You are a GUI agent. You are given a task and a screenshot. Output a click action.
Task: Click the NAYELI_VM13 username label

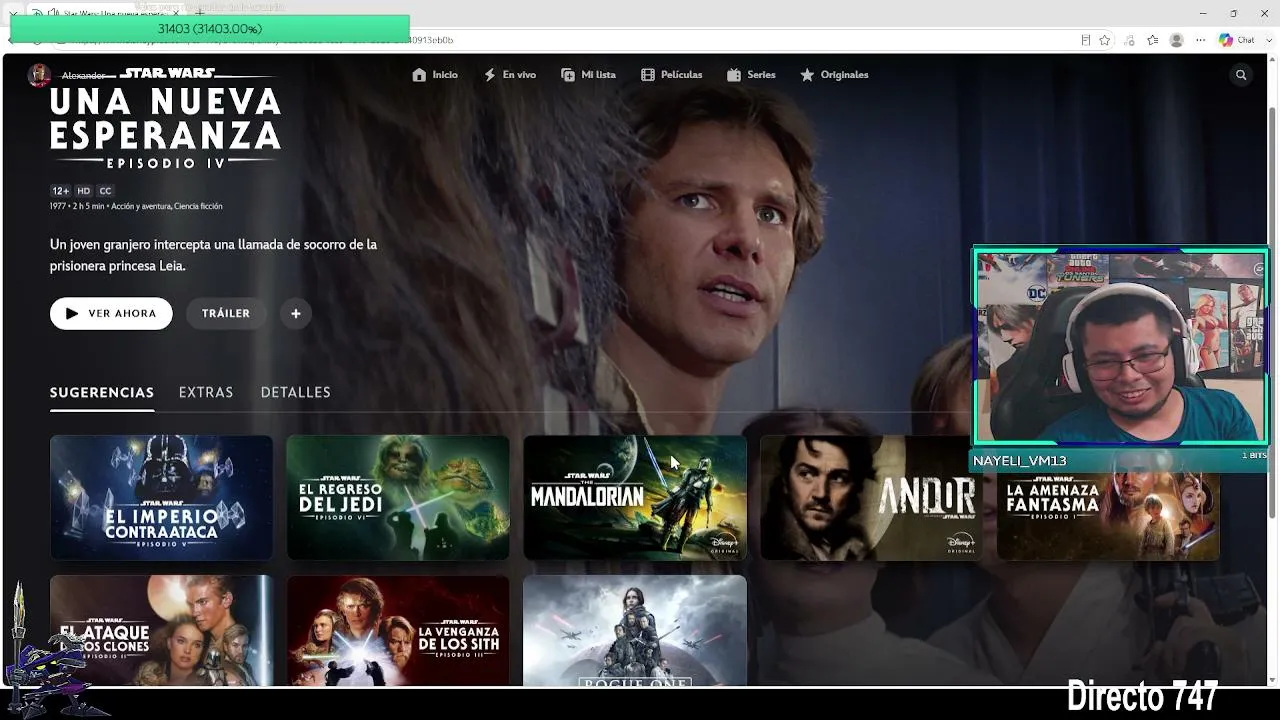pyautogui.click(x=1020, y=461)
